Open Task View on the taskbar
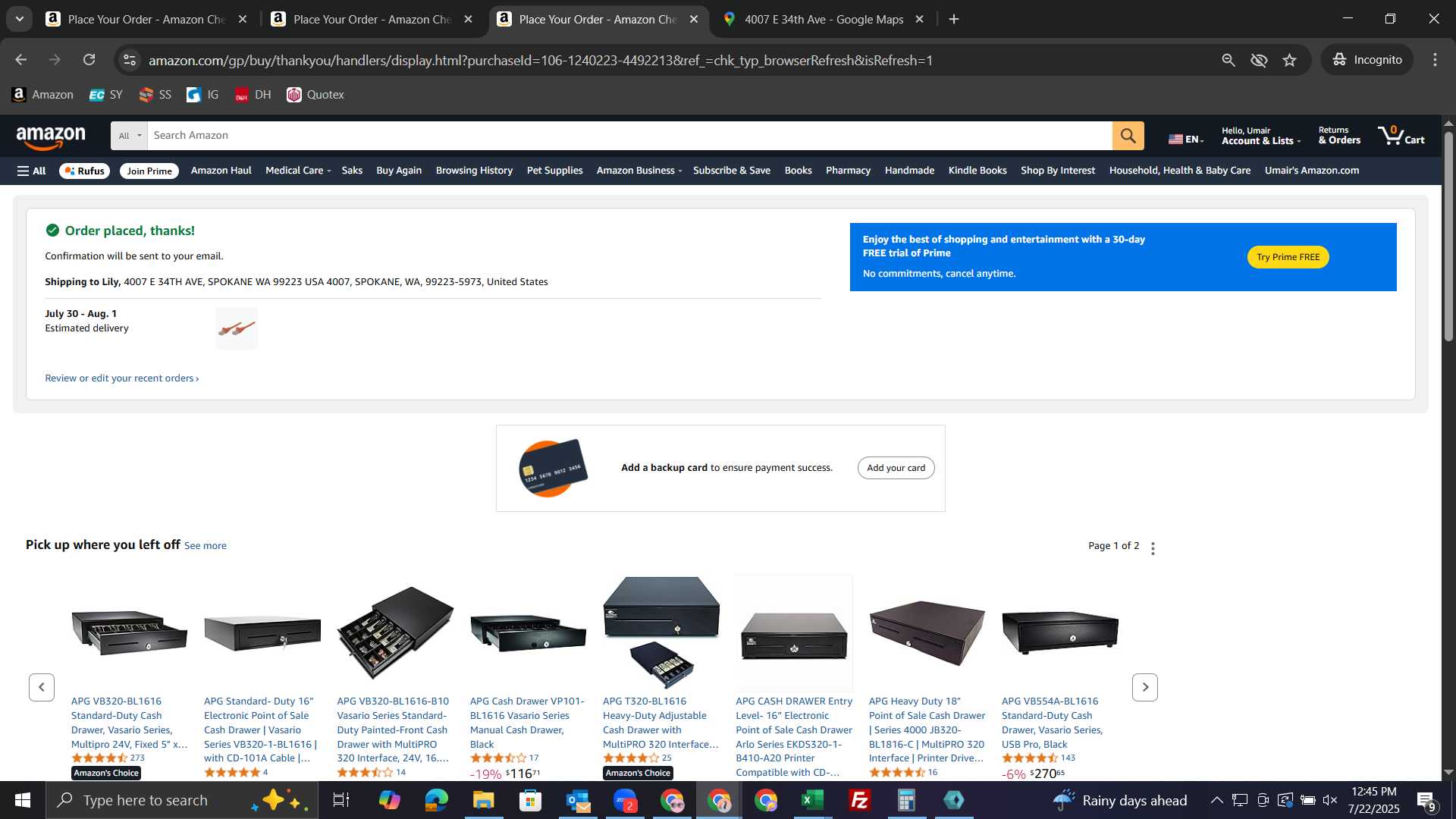Image resolution: width=1456 pixels, height=819 pixels. click(x=341, y=800)
